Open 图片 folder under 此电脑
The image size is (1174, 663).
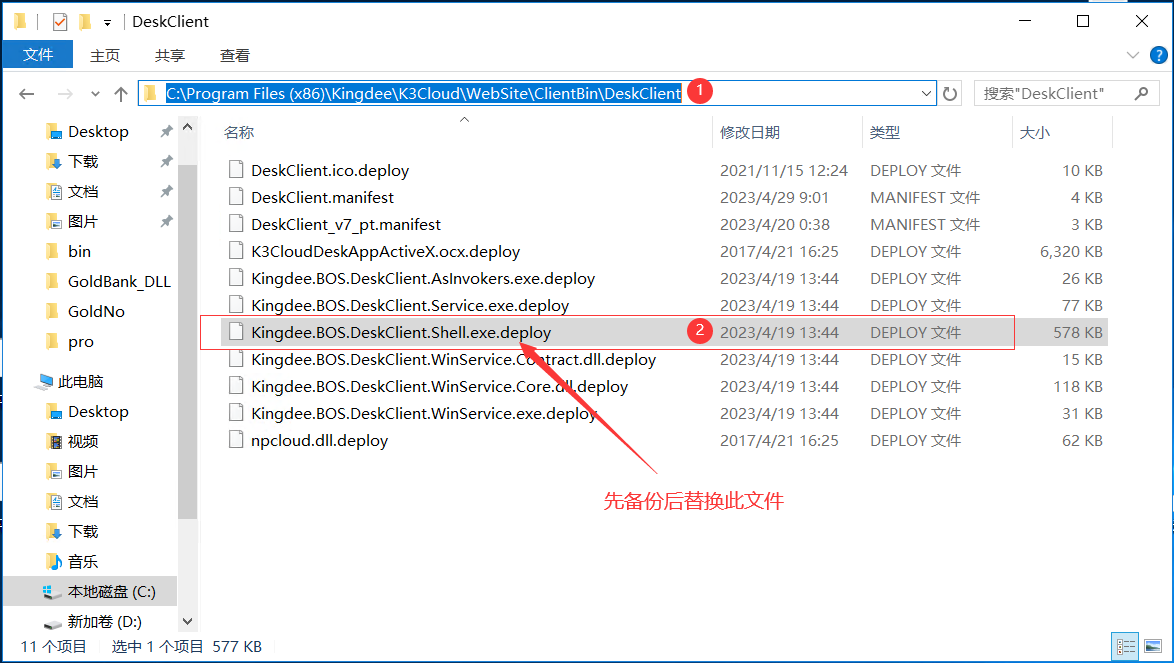pos(83,471)
